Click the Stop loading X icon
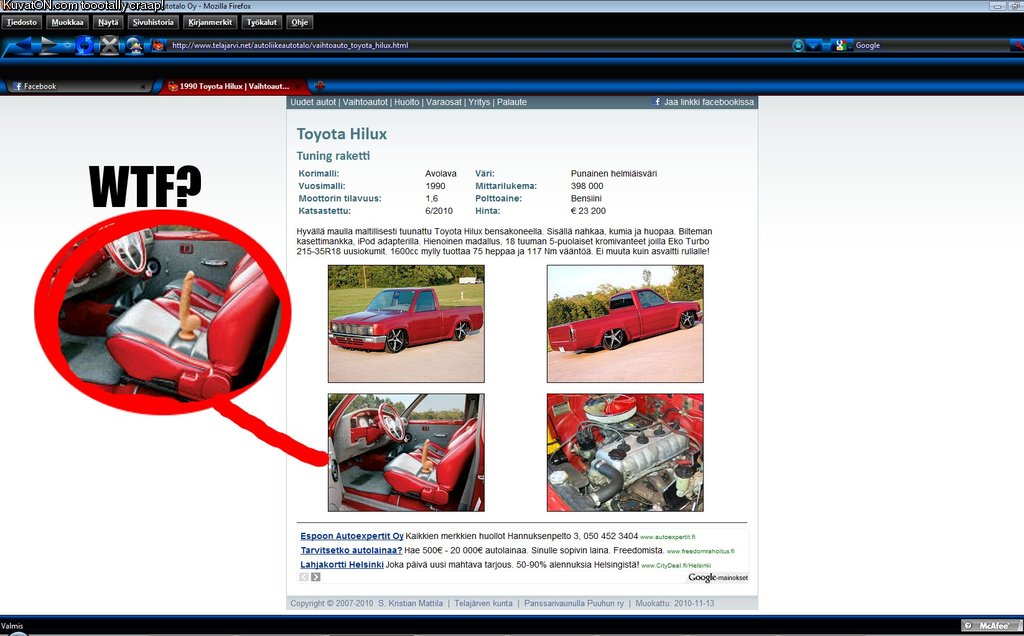The image size is (1024, 636). (109, 45)
